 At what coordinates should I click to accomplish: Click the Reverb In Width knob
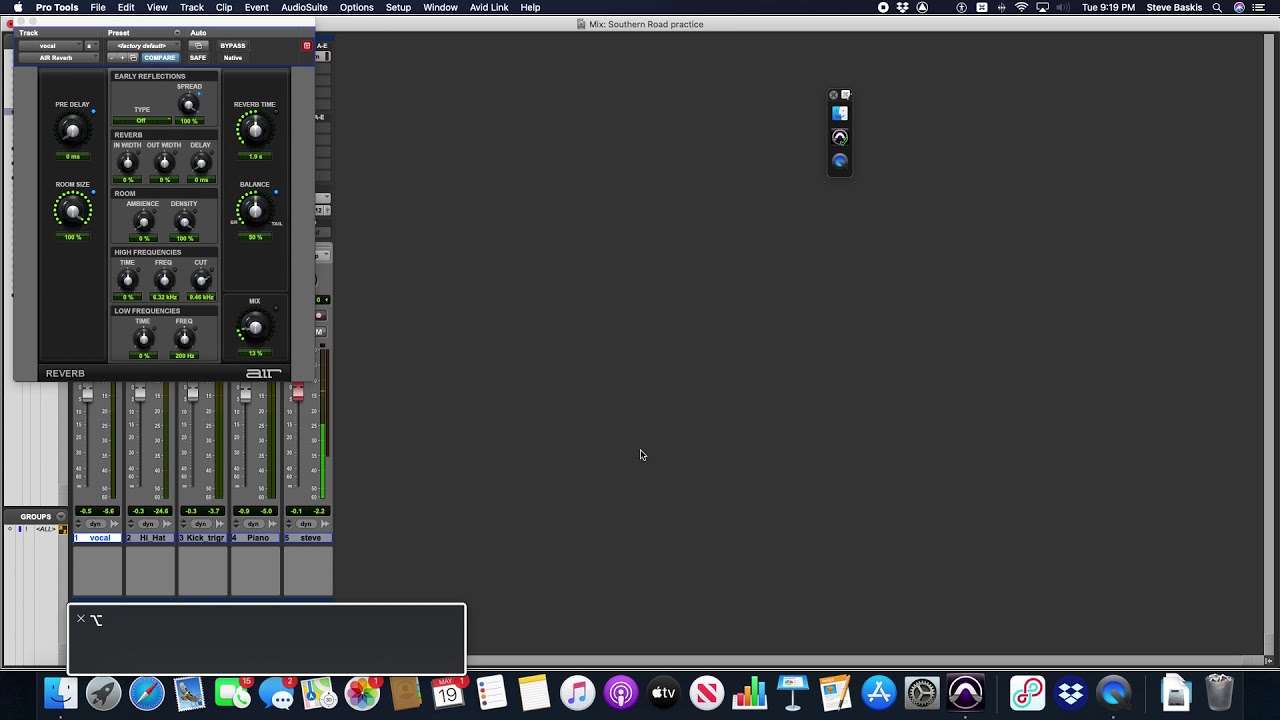[127, 163]
